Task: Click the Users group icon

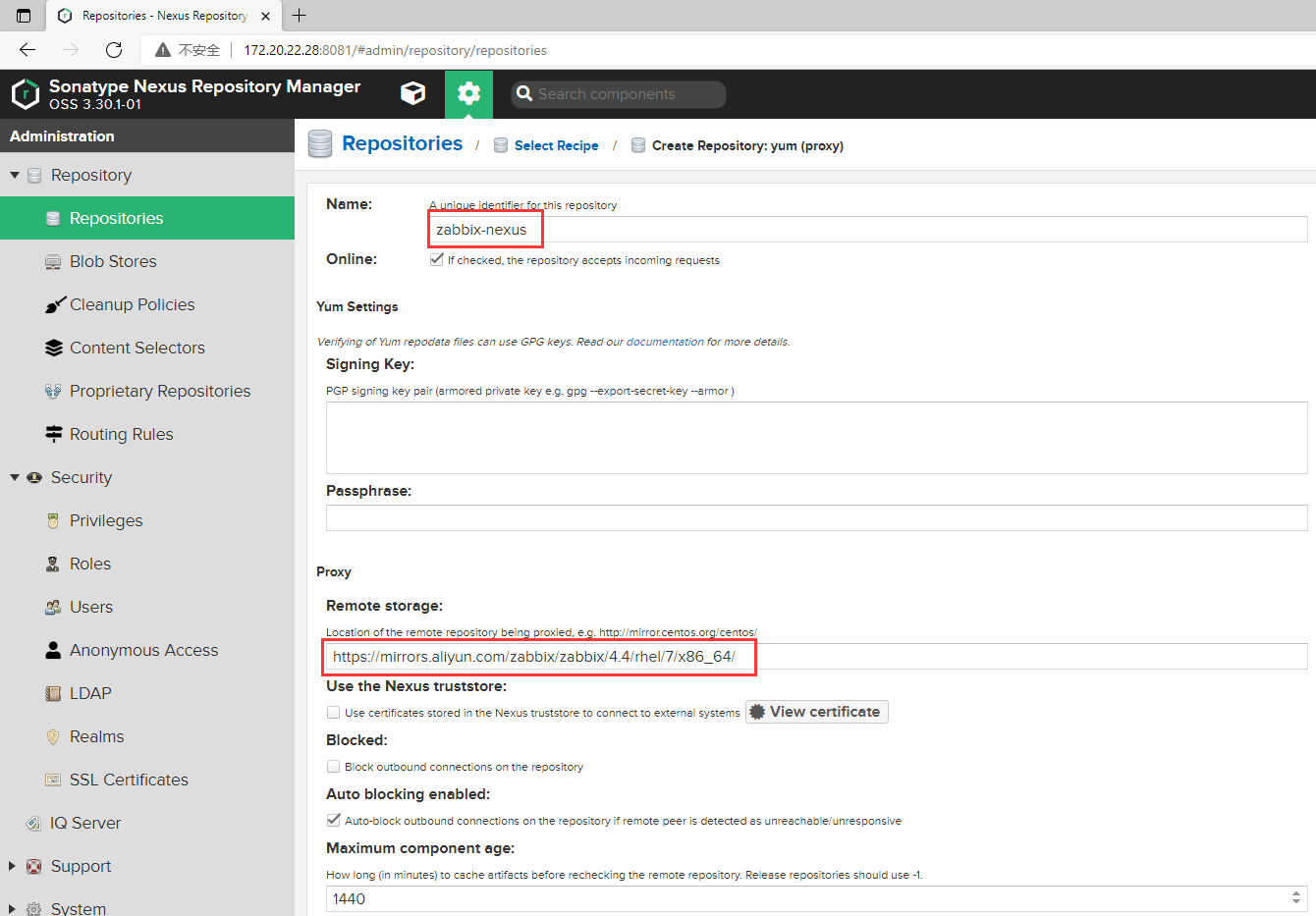Action: 53,607
